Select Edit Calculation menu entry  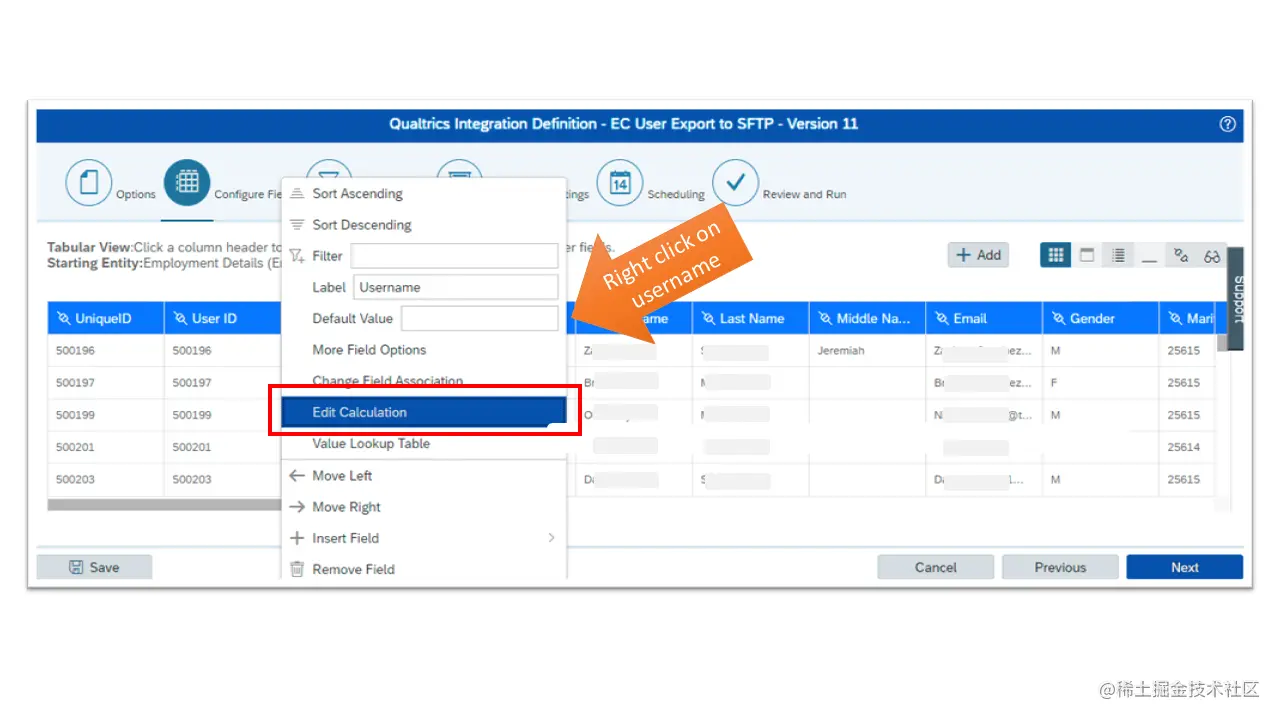[x=424, y=412]
